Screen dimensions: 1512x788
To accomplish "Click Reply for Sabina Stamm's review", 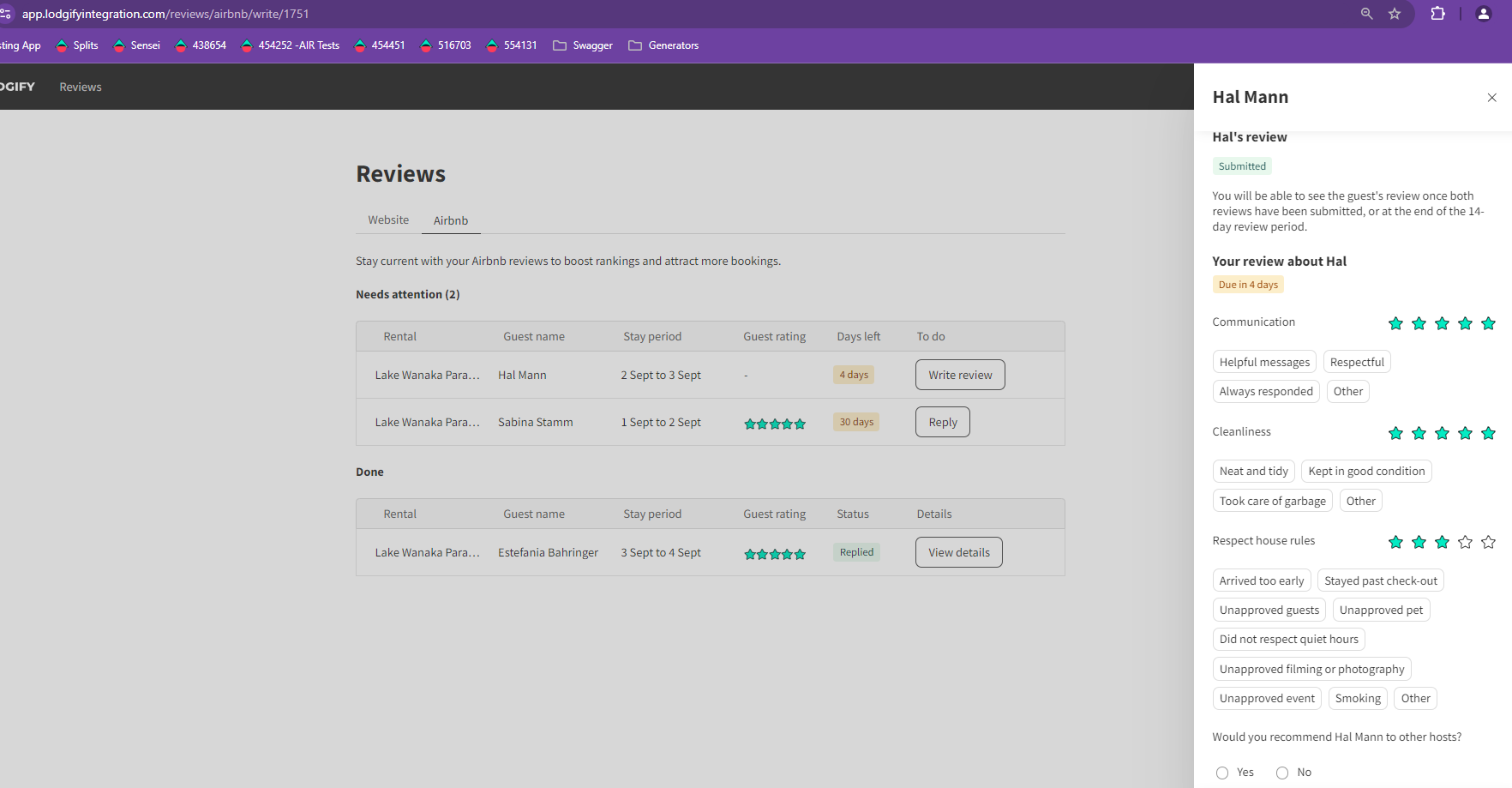I will (943, 422).
